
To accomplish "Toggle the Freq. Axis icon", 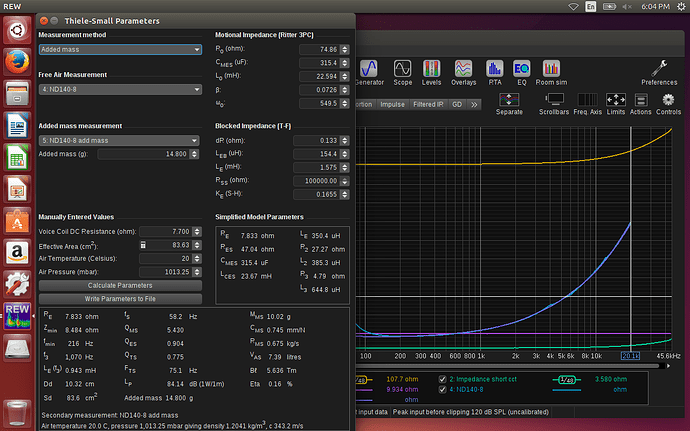I will pyautogui.click(x=587, y=104).
